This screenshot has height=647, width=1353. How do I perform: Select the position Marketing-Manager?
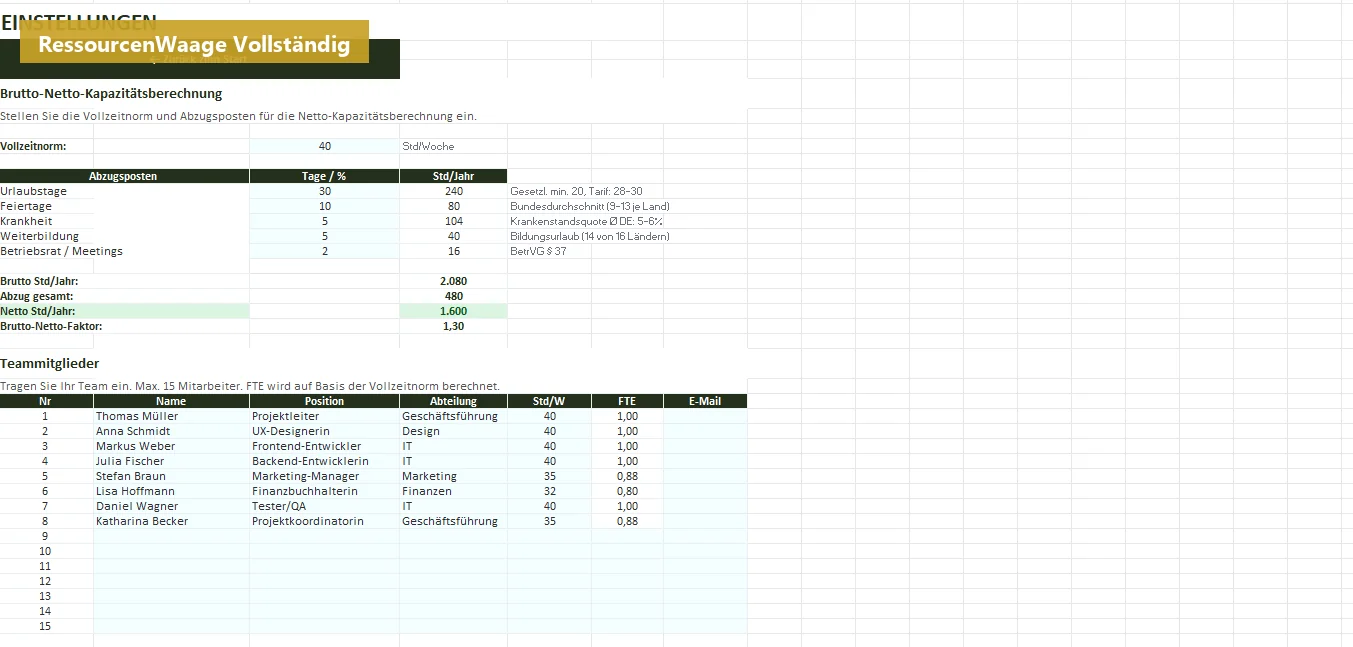[x=324, y=476]
